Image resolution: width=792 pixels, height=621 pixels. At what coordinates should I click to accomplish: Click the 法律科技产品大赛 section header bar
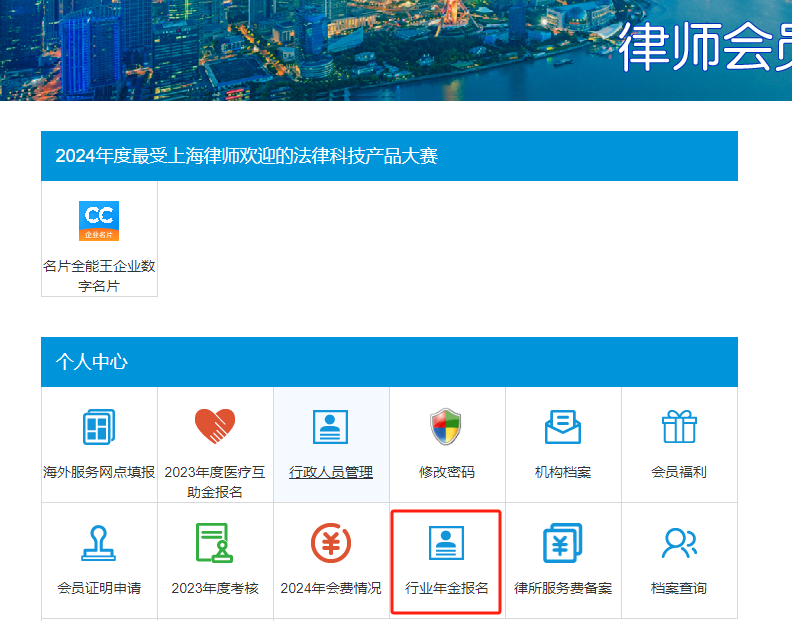tap(389, 156)
